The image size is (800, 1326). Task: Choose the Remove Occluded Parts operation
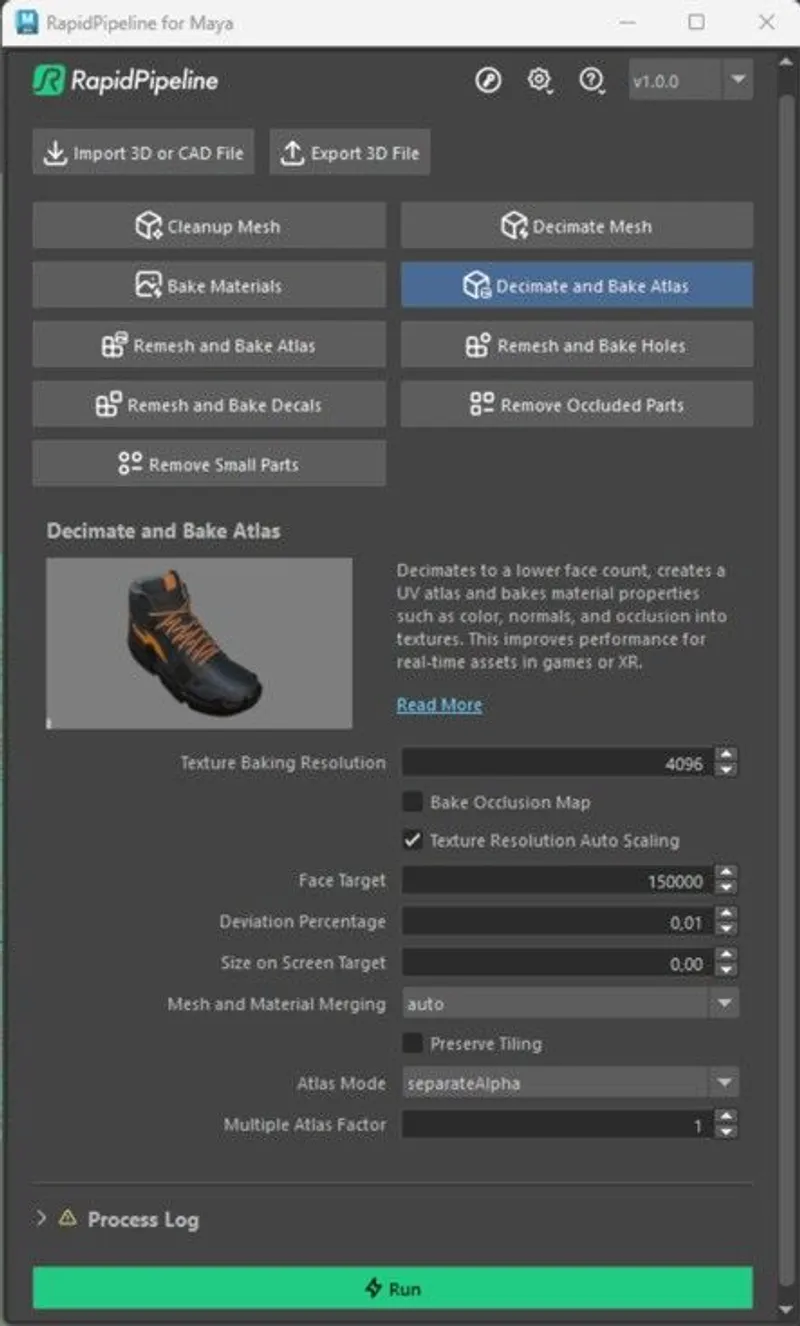tap(576, 404)
